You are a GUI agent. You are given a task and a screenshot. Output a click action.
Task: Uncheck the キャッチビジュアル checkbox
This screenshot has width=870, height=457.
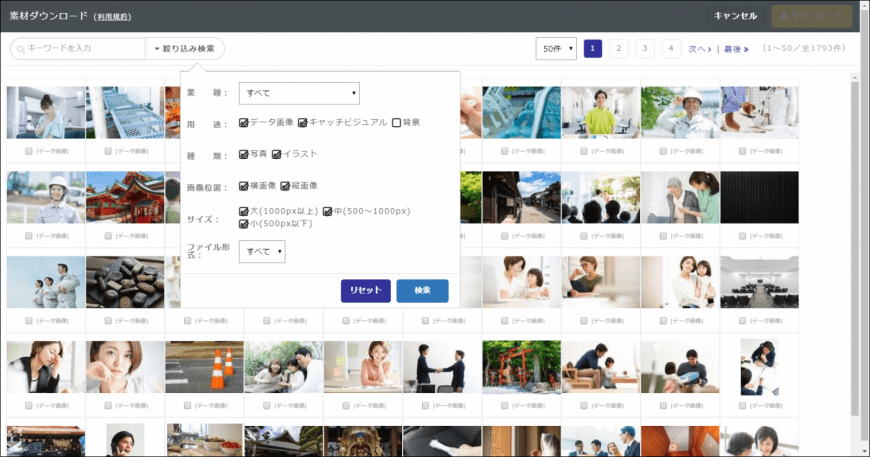point(302,123)
